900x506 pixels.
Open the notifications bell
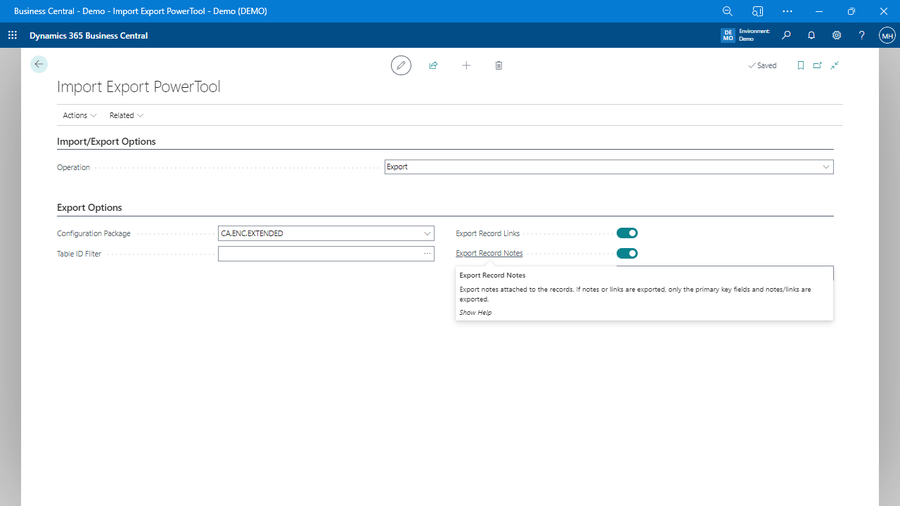tap(811, 35)
